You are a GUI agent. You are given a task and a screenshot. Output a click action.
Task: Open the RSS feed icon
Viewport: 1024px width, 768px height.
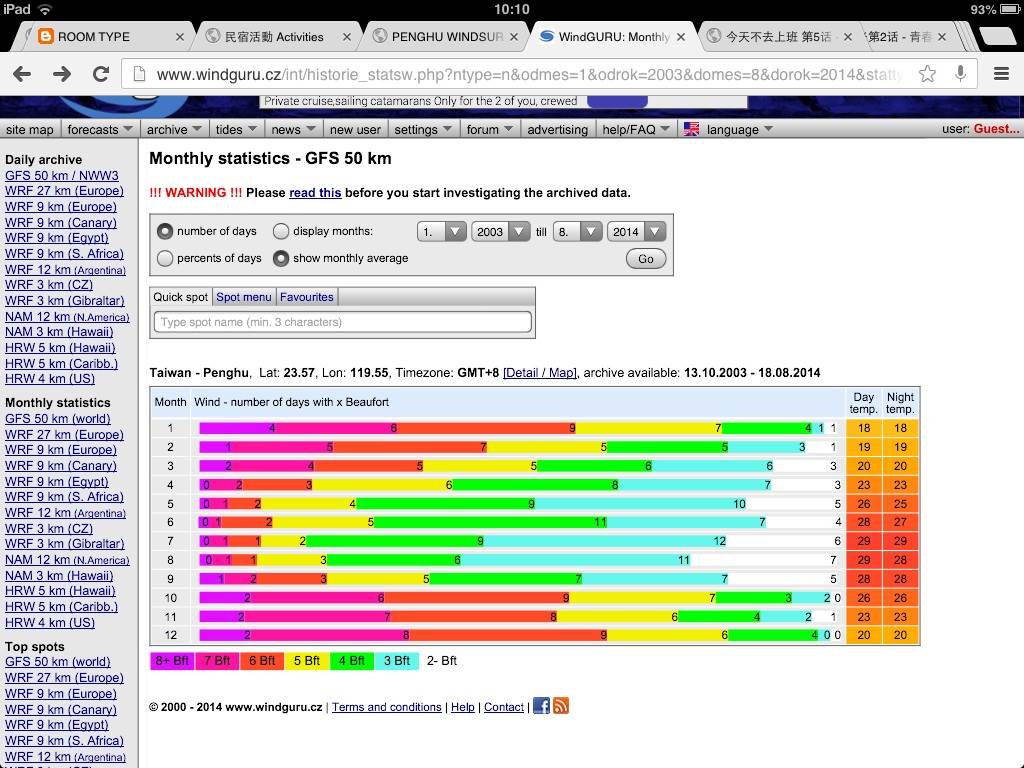[561, 706]
